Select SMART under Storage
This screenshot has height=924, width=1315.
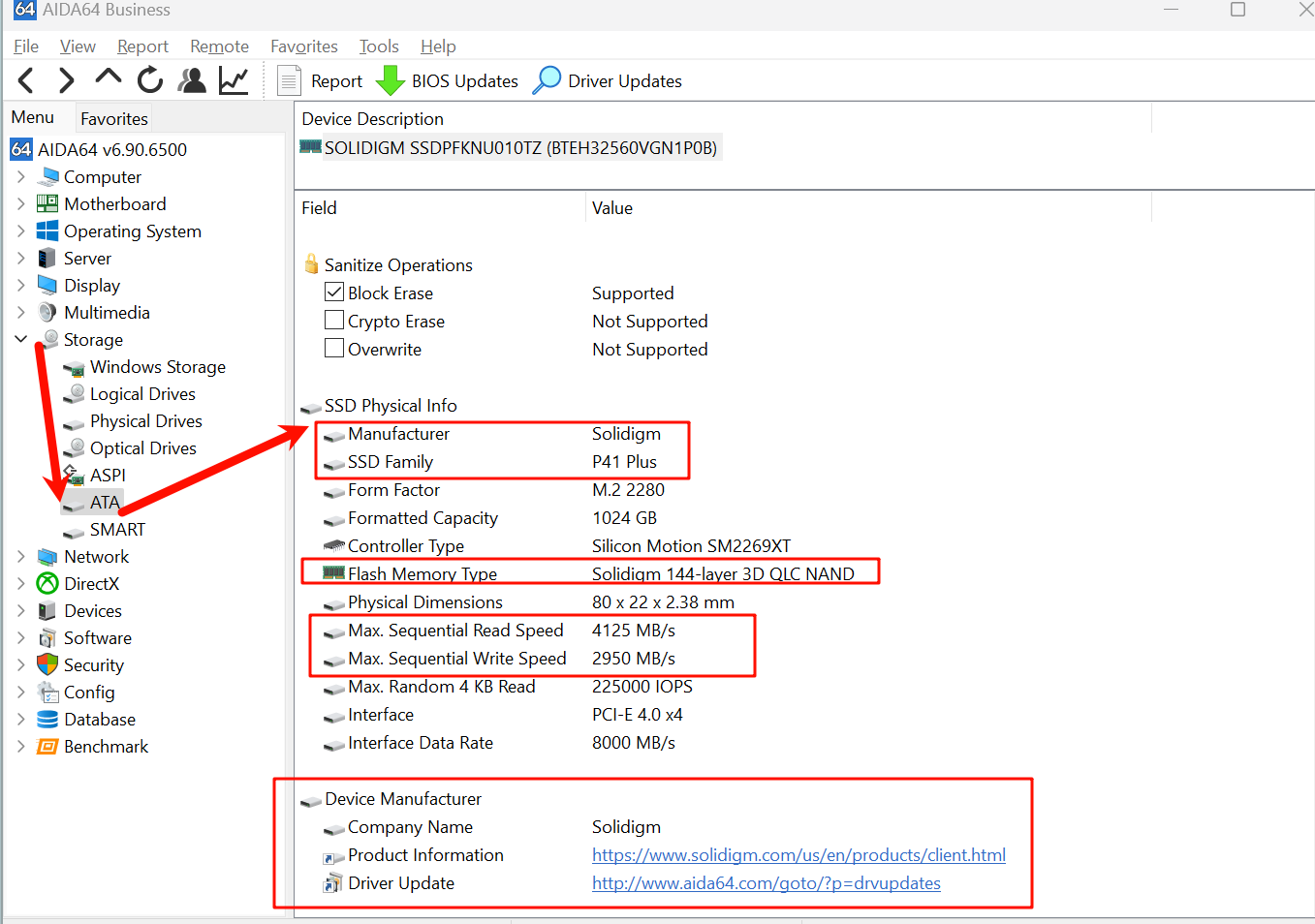pos(117,530)
